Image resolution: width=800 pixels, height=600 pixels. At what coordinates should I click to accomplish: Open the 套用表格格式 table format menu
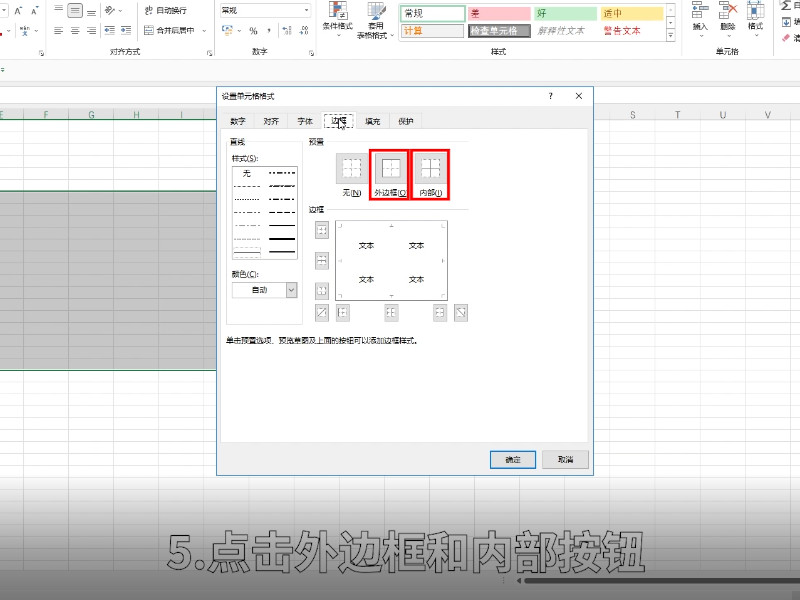click(376, 20)
